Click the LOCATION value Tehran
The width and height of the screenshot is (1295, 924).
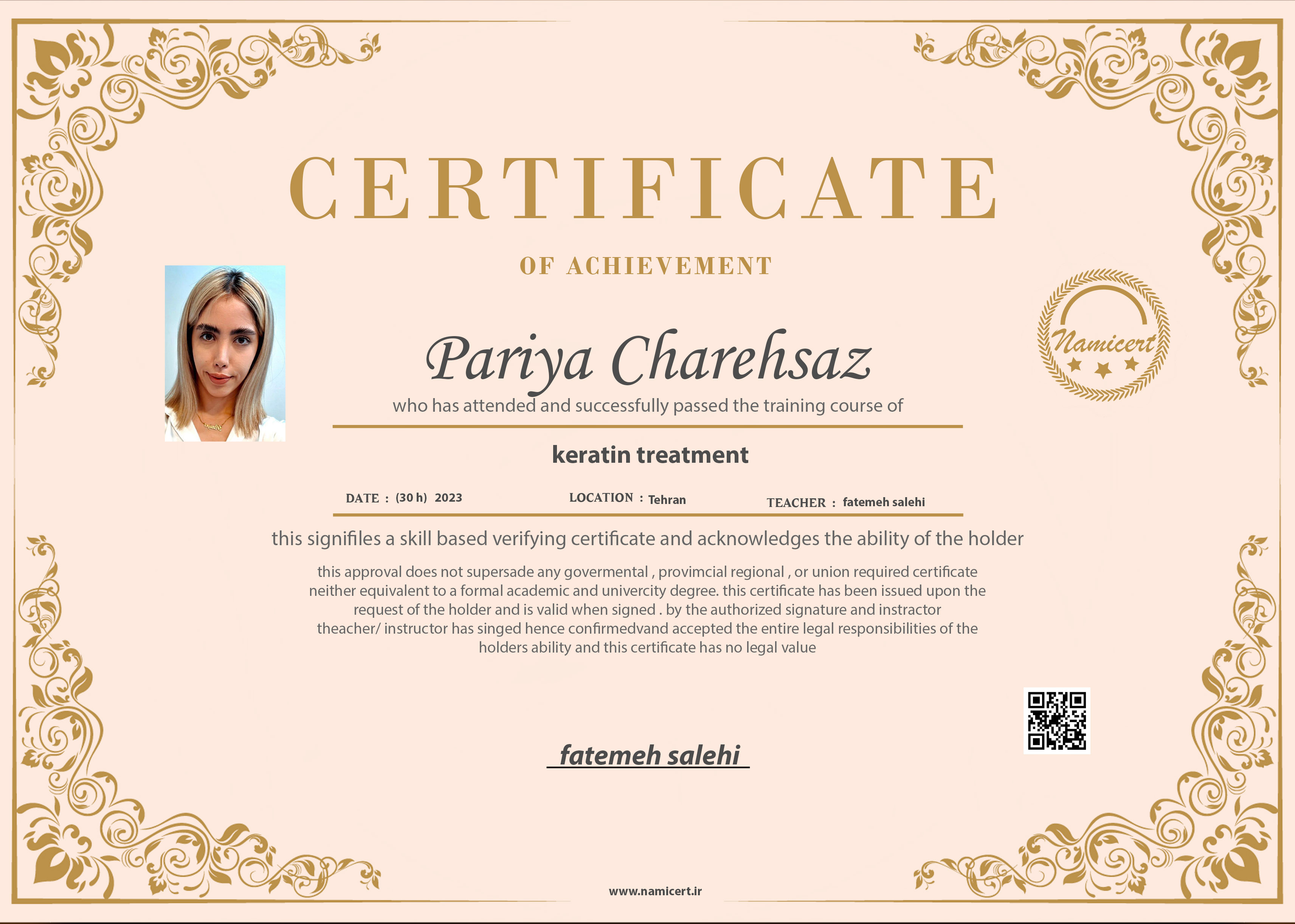[x=667, y=500]
